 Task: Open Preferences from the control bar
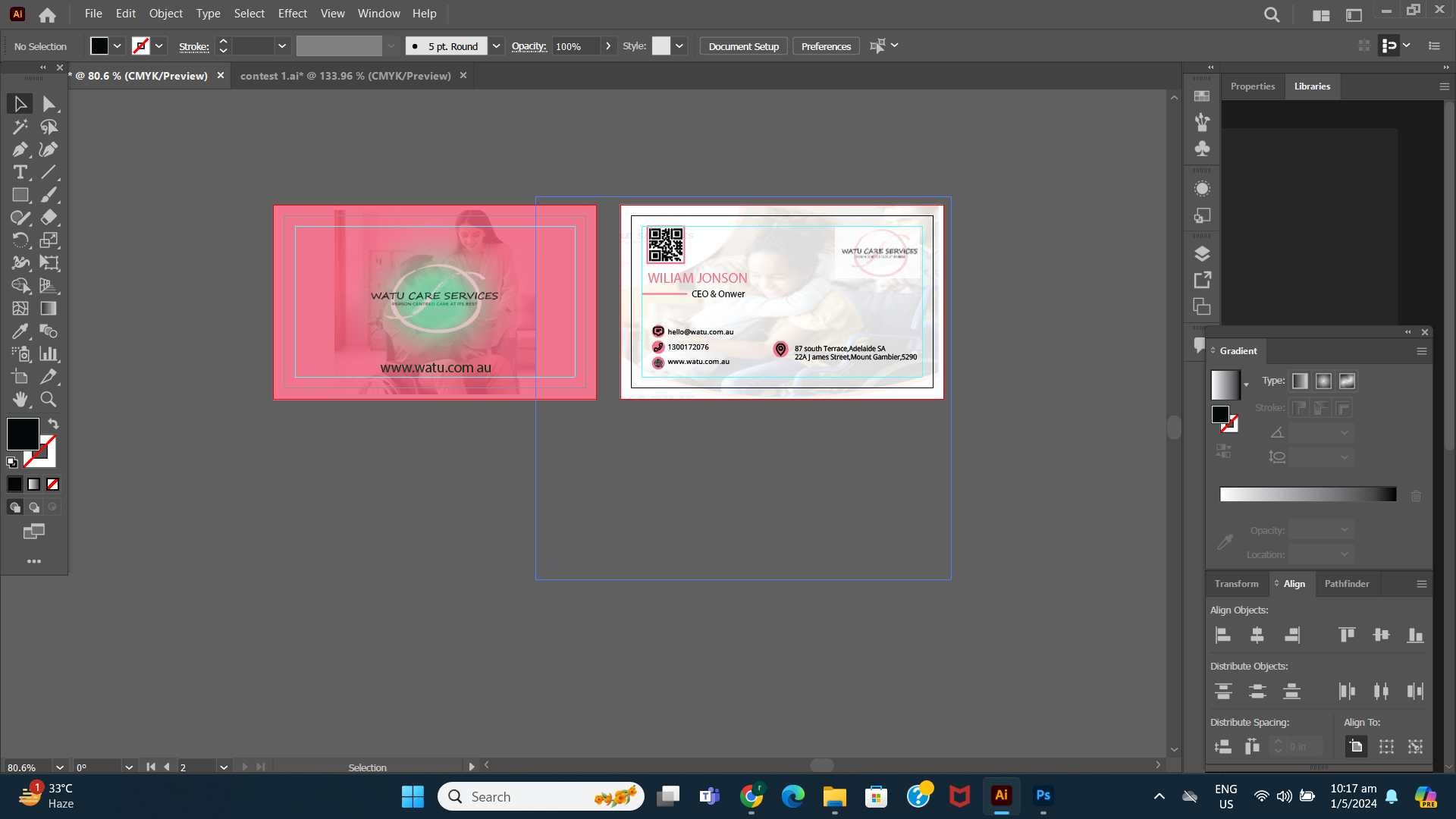click(x=825, y=45)
